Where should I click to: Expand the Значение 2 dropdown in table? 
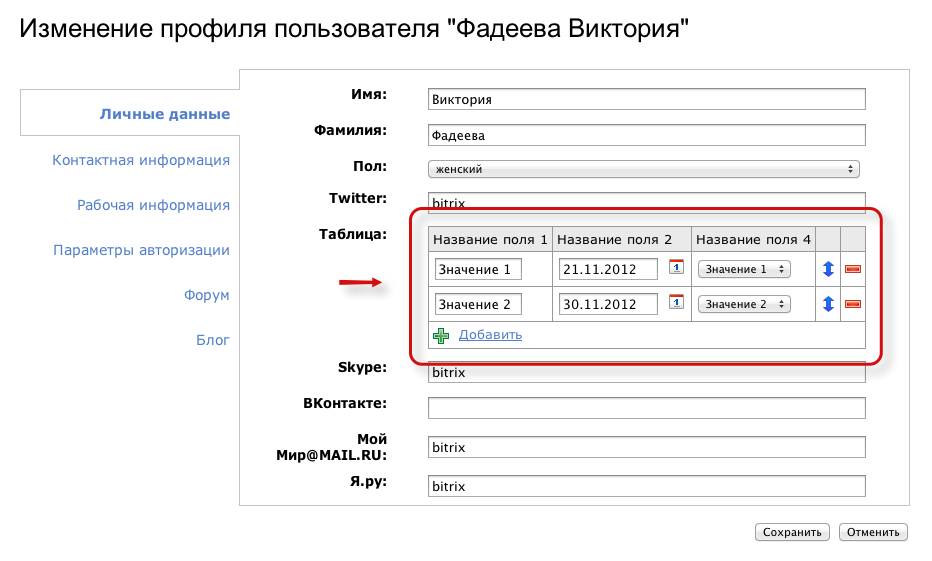(x=744, y=304)
